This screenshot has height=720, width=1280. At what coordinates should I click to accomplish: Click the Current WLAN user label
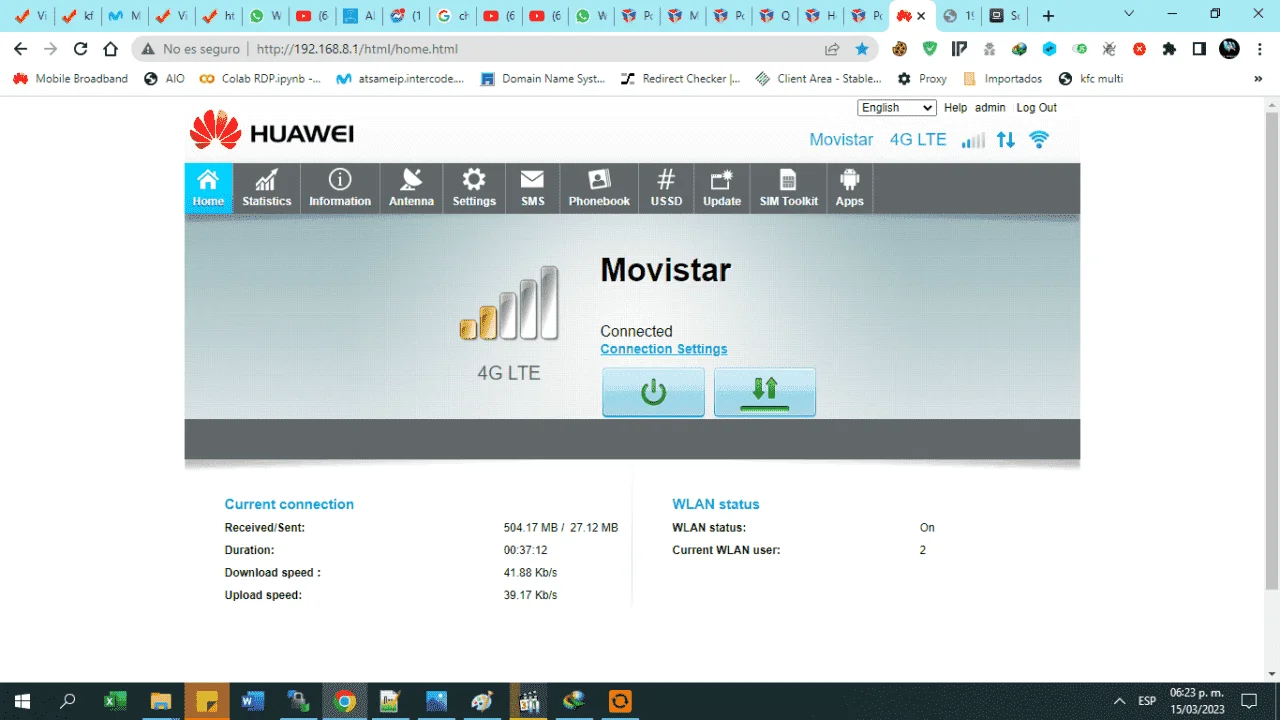[x=726, y=550]
